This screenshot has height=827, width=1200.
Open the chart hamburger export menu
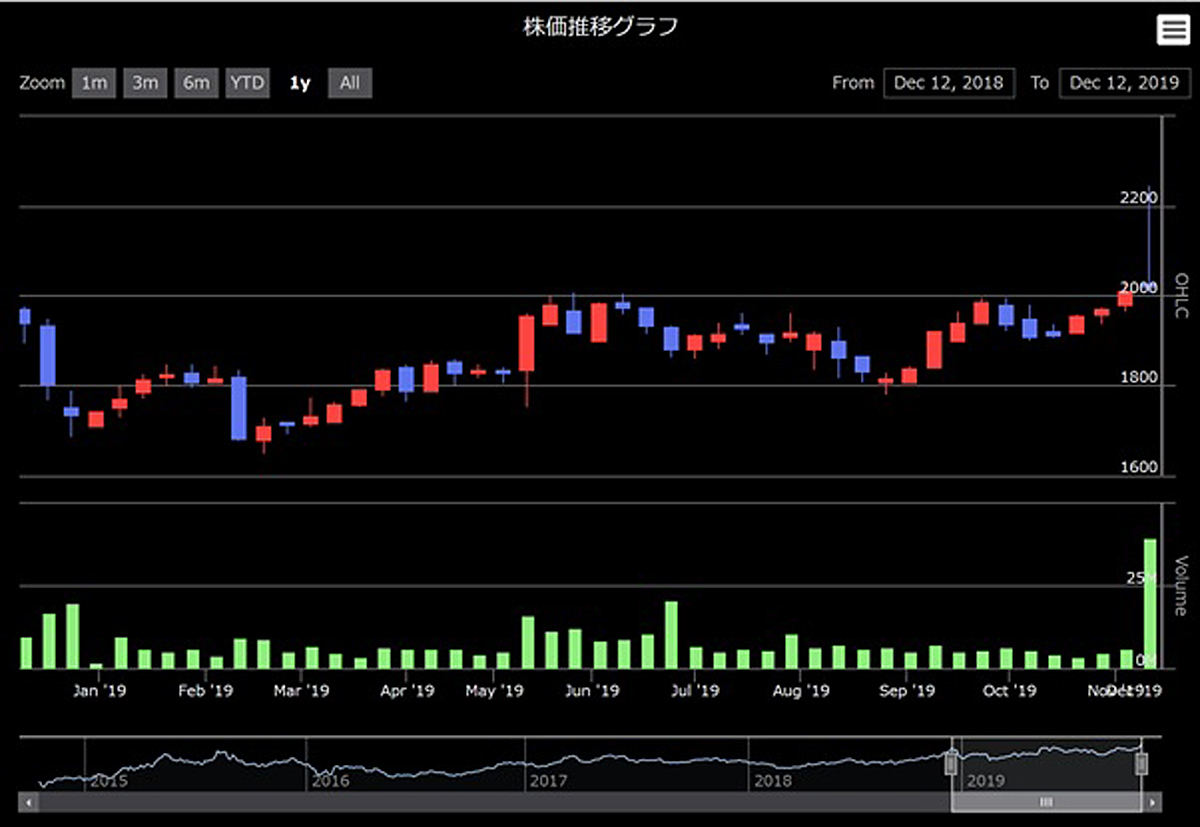(1175, 30)
